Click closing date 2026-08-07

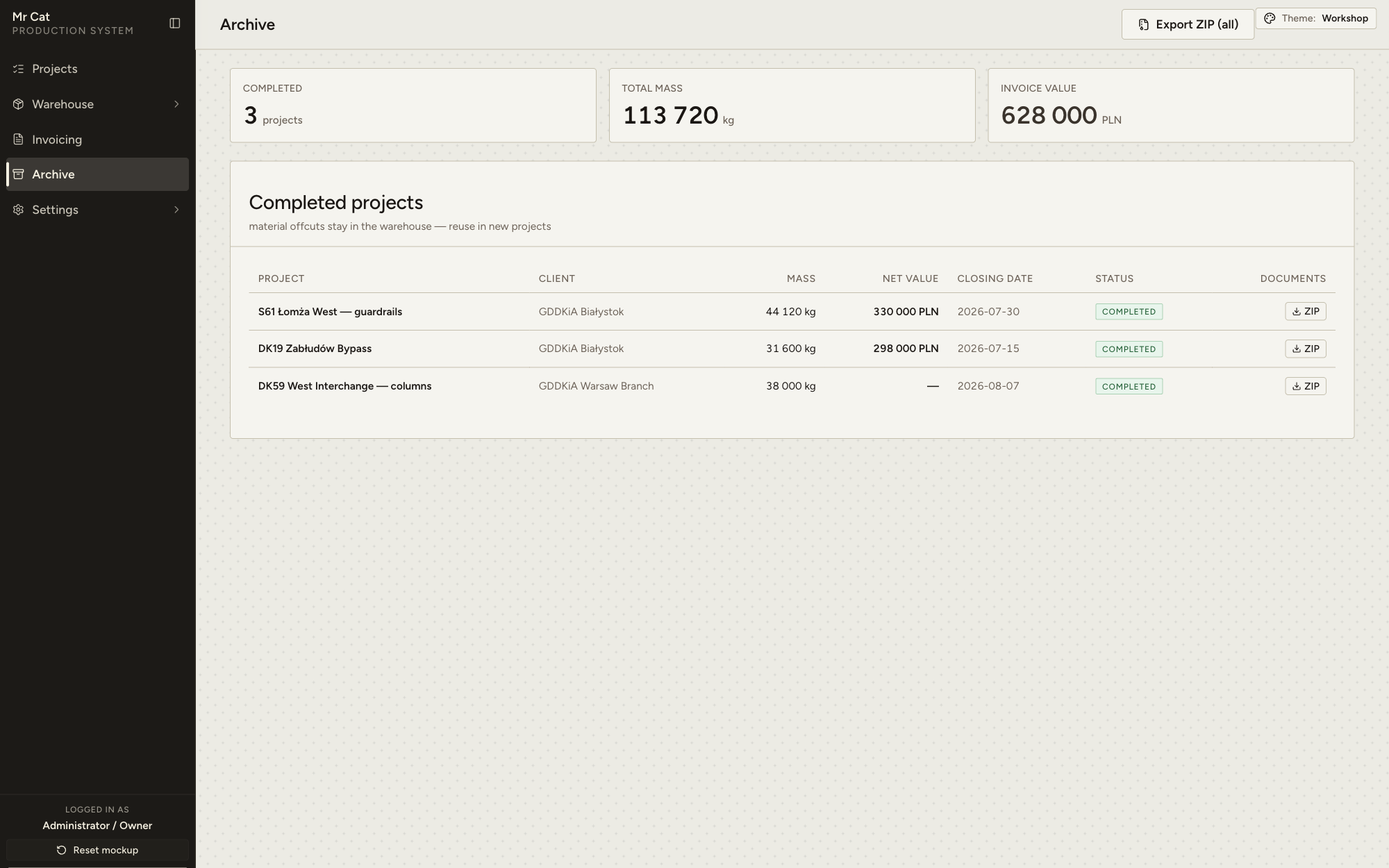click(x=988, y=386)
